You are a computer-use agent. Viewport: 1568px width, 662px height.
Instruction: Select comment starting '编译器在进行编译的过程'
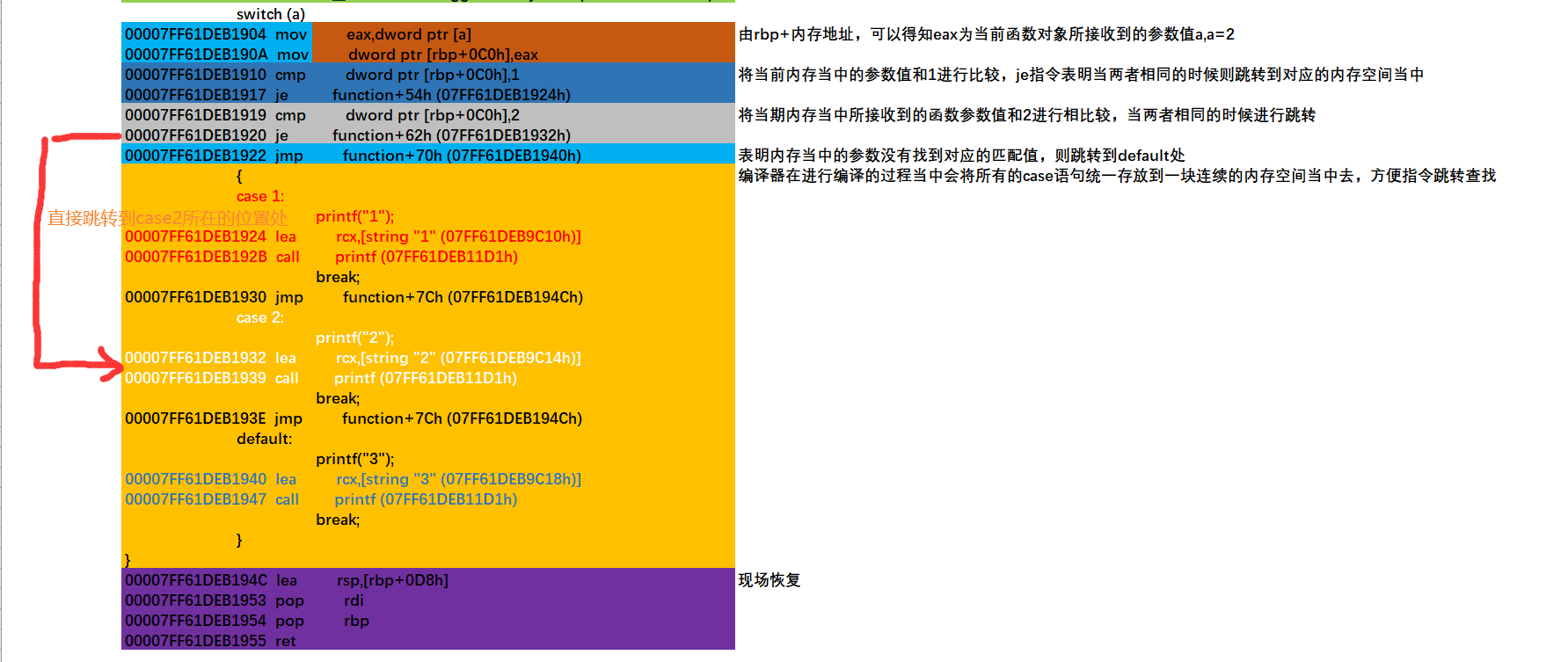[1117, 176]
